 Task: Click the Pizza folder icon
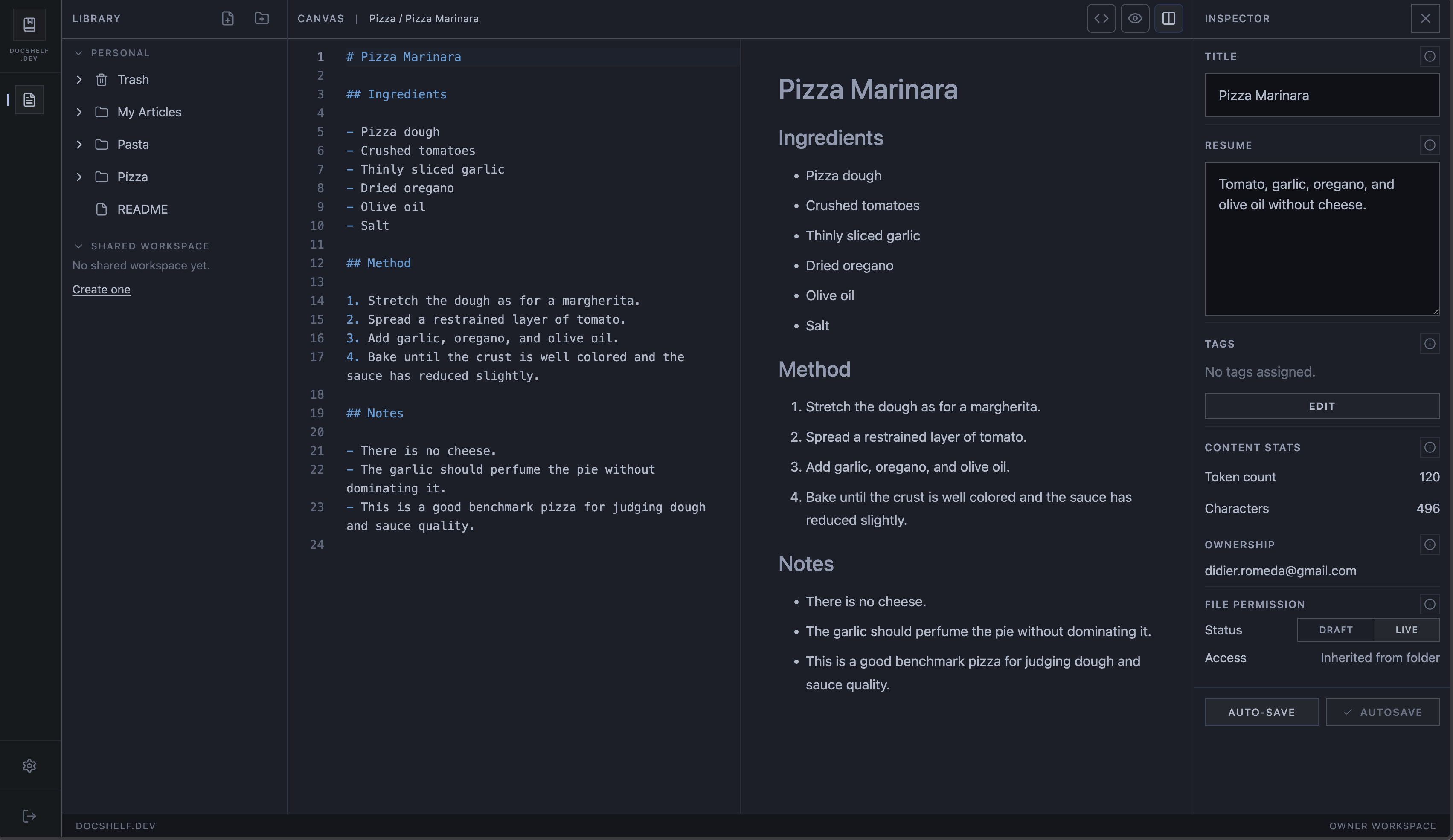(102, 177)
